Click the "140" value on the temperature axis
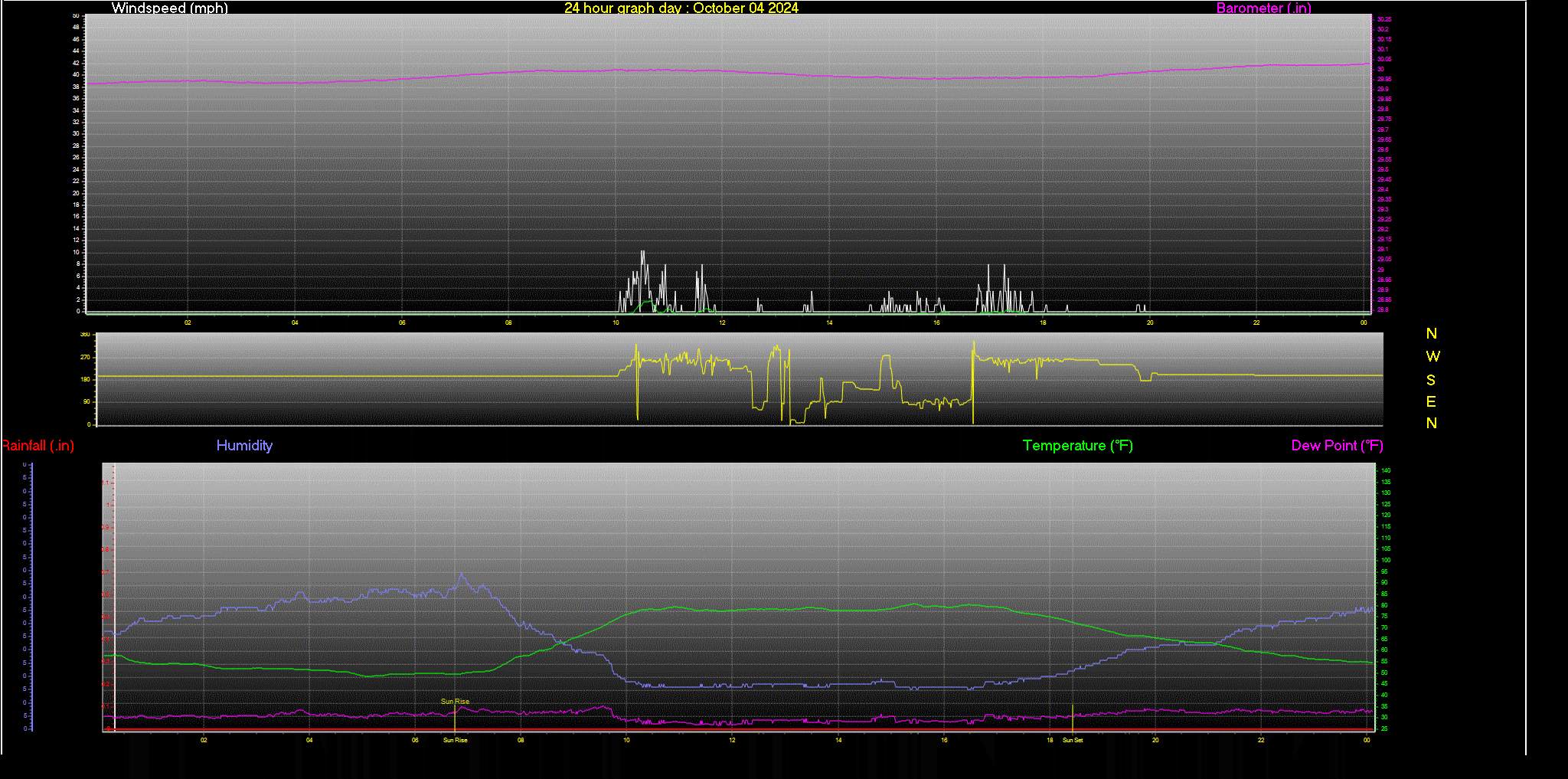Image resolution: width=1568 pixels, height=779 pixels. click(x=1386, y=470)
